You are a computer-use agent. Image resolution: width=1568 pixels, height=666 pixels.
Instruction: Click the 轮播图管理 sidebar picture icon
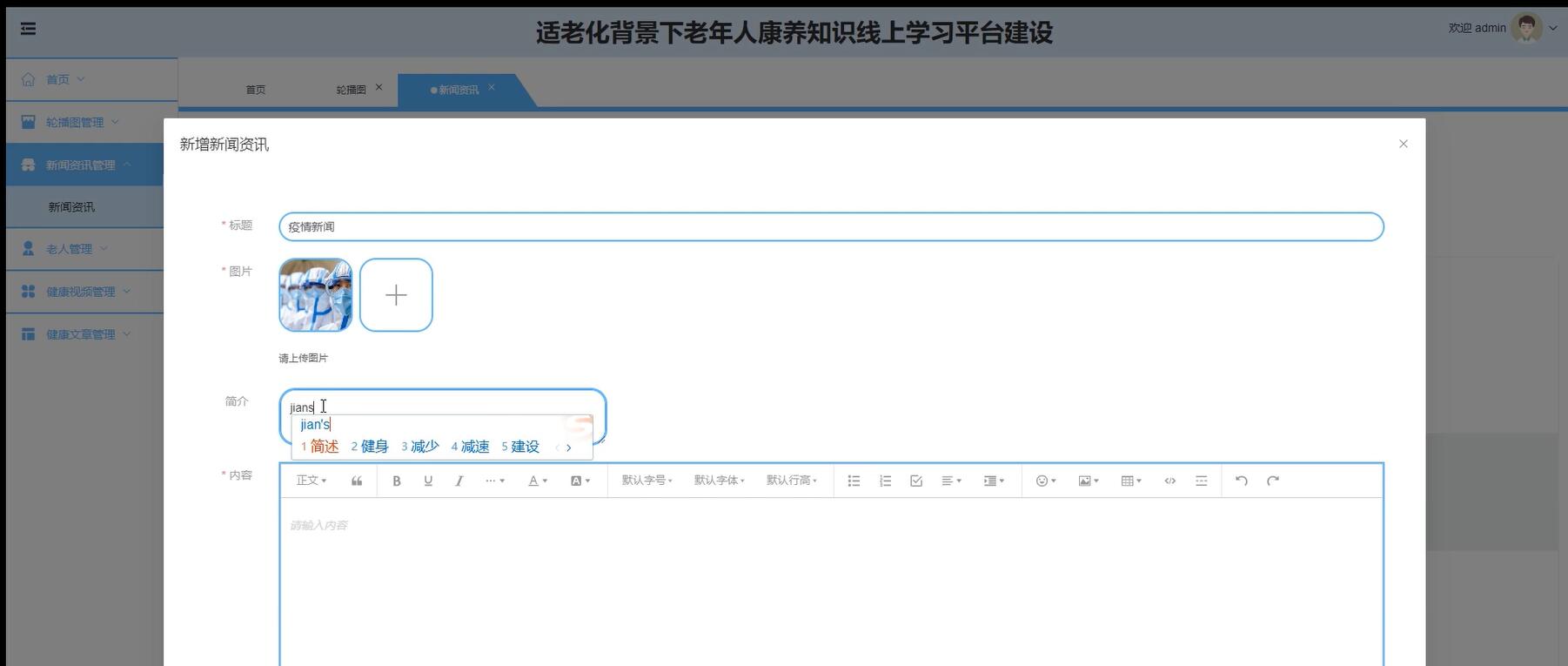pos(29,122)
